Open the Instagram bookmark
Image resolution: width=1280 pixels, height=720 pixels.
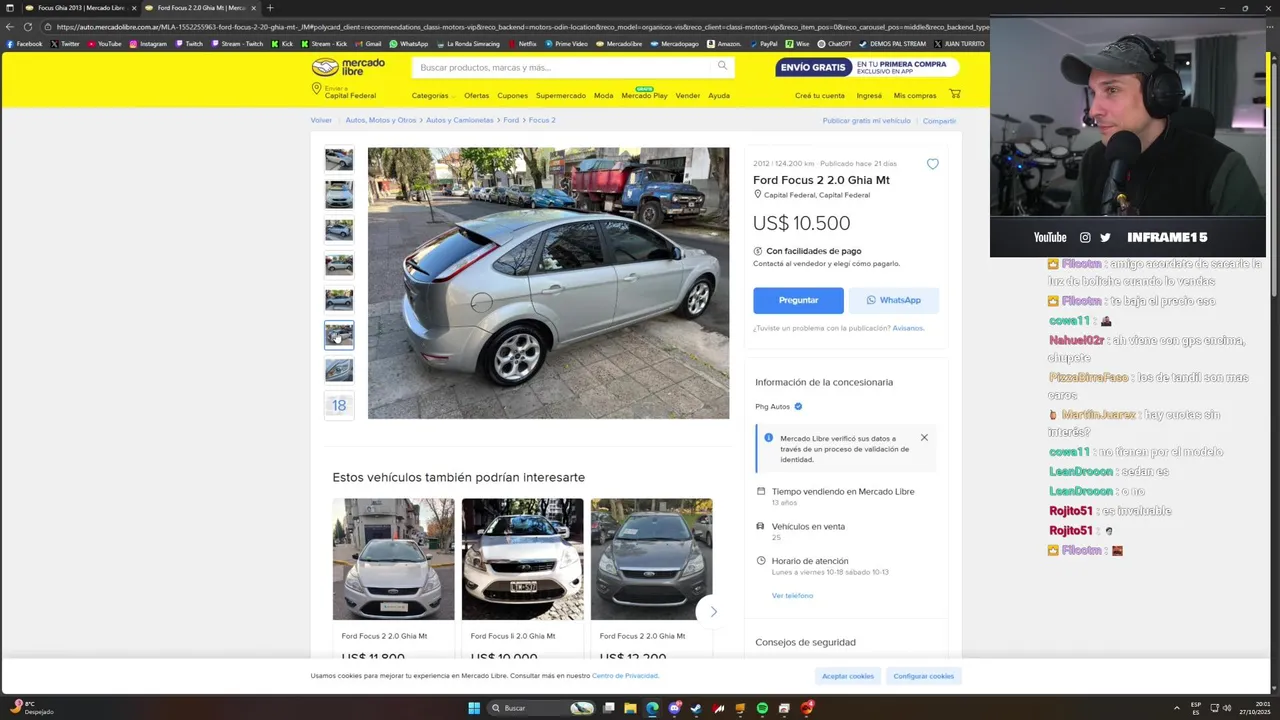tap(148, 44)
